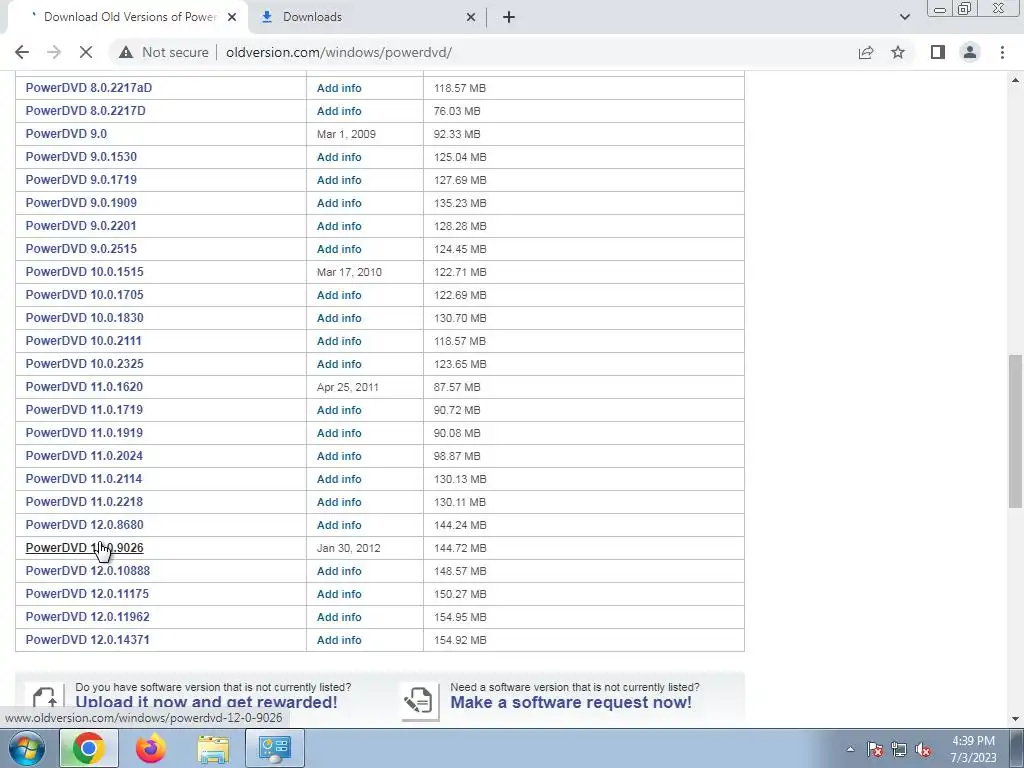Select the Download Old Versions tab
1024x768 pixels.
(x=127, y=17)
